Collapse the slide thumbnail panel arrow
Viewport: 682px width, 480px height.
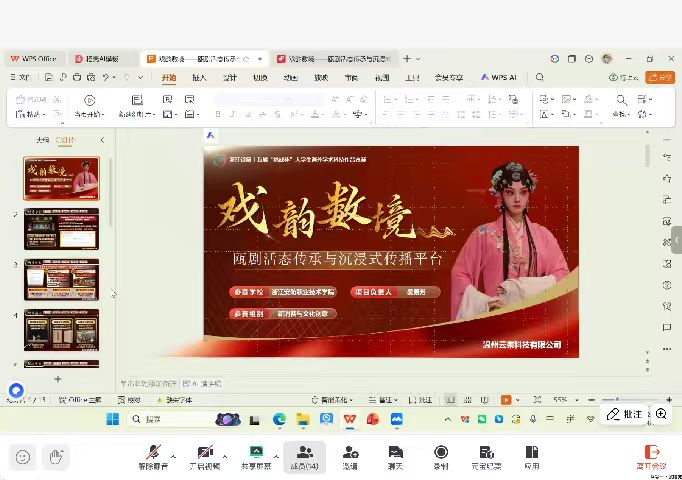(x=102, y=141)
